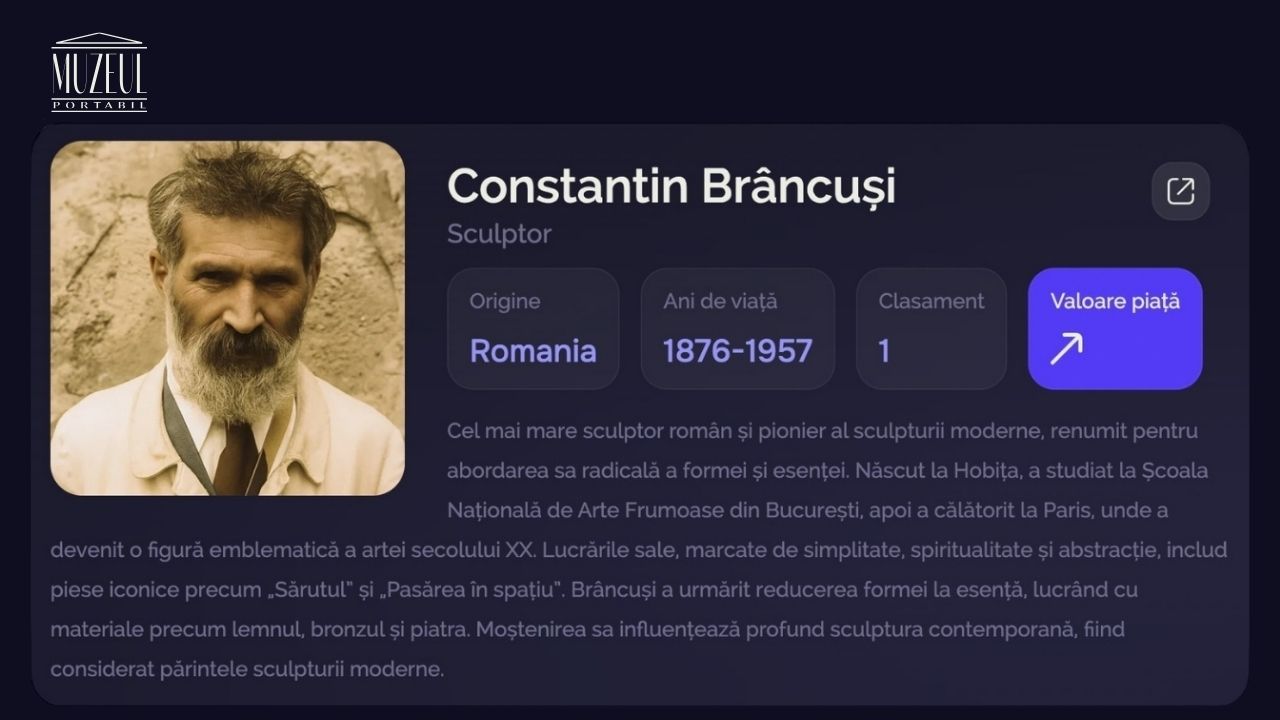Click the "Ani de viață" label
1280x720 pixels.
pyautogui.click(x=720, y=301)
